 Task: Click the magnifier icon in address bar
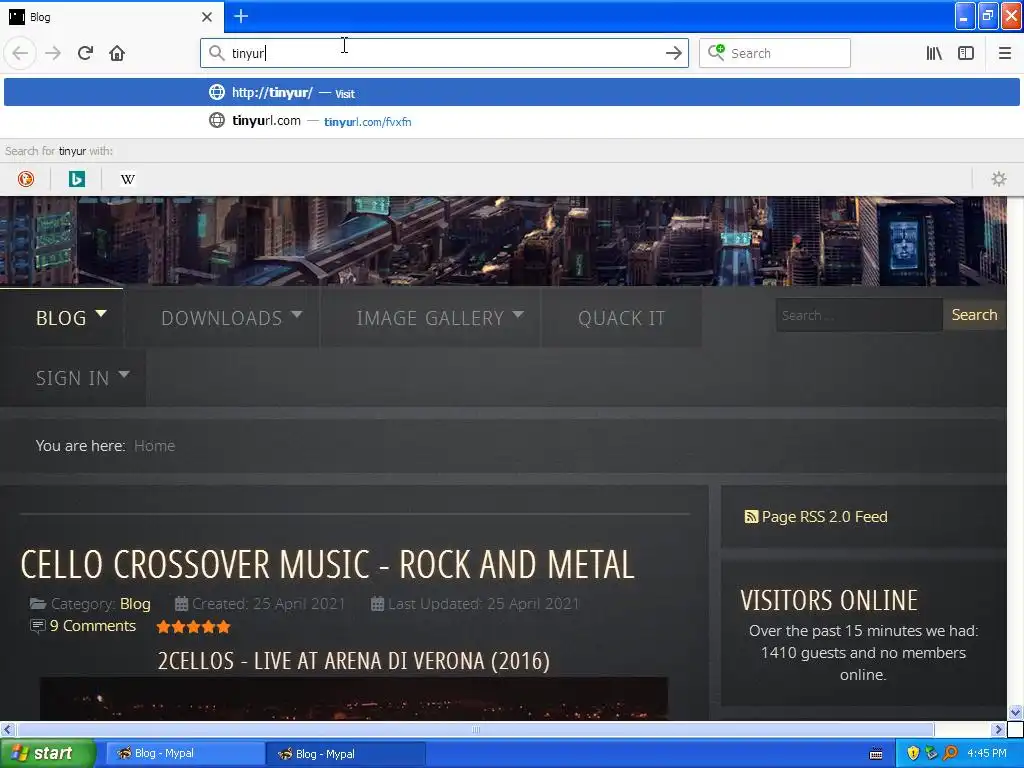[x=216, y=53]
